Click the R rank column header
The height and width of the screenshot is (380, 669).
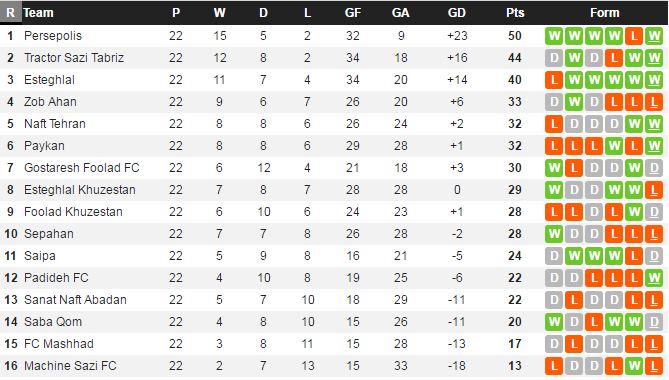point(10,13)
